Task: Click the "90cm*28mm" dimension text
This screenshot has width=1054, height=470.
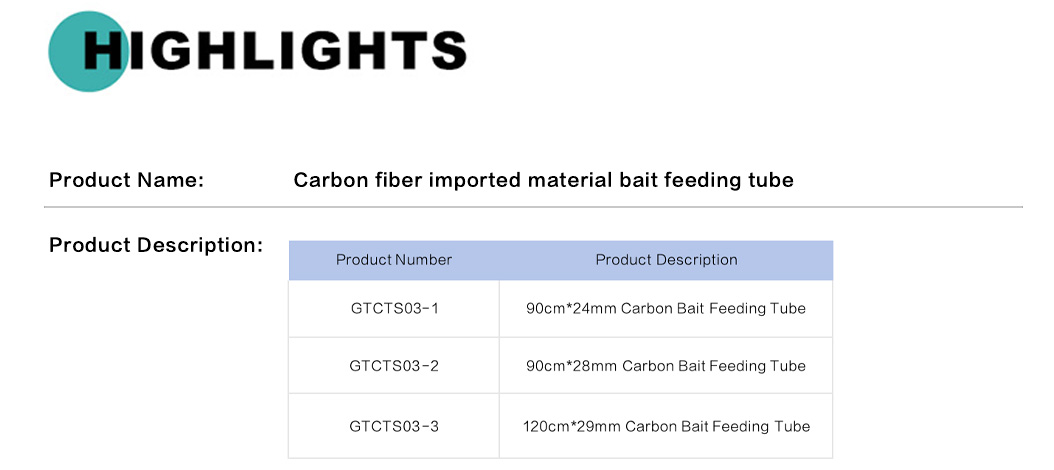Action: (x=572, y=366)
